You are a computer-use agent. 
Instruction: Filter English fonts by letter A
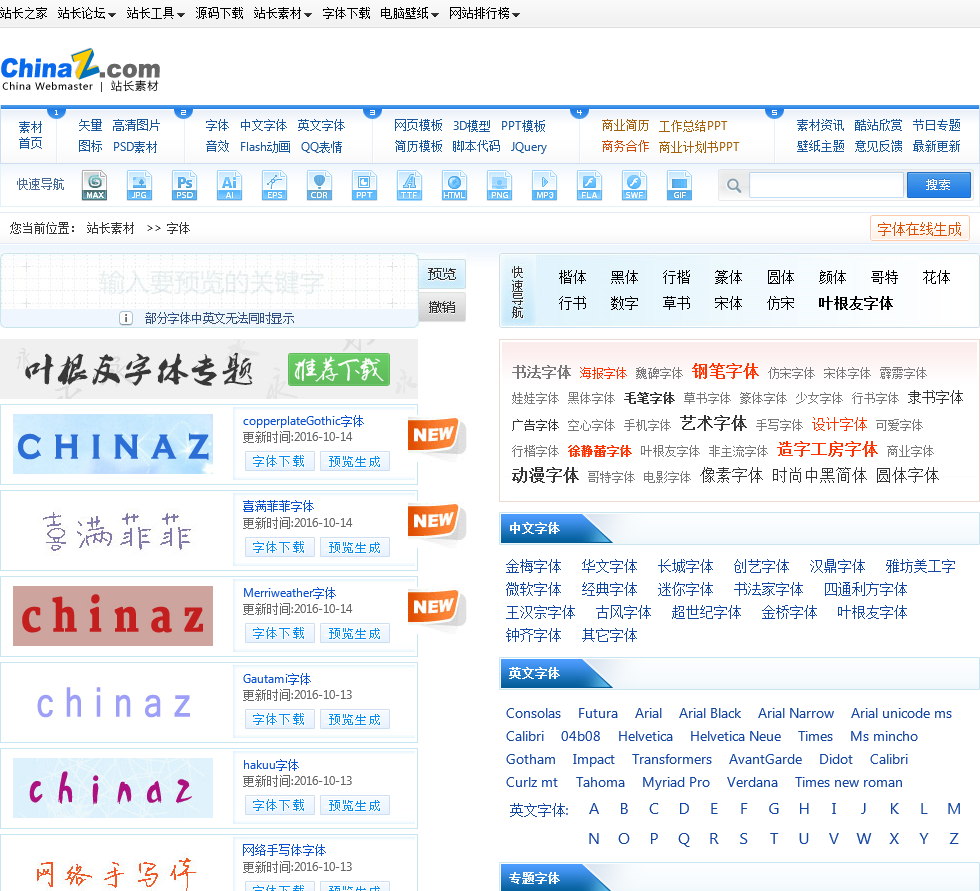coord(594,809)
